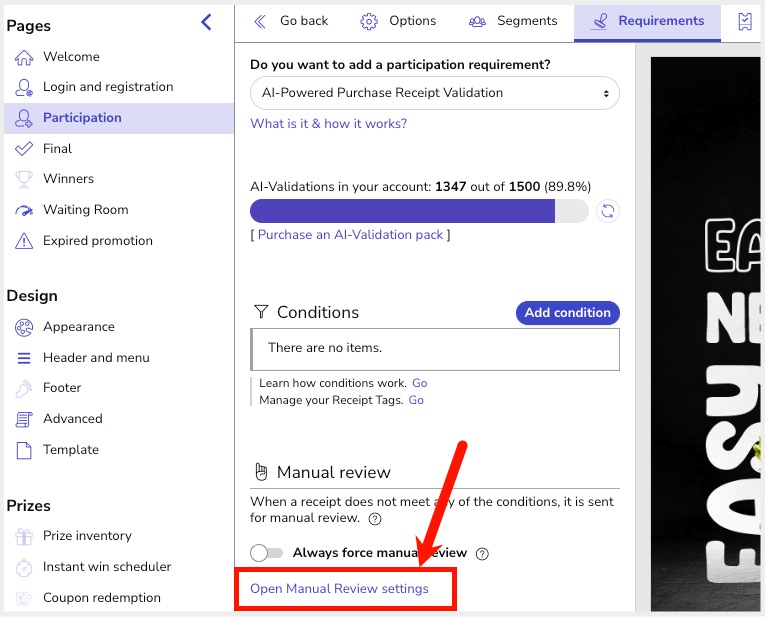The width and height of the screenshot is (765, 617).
Task: Select Expired promotion warning item
Action: tap(97, 241)
